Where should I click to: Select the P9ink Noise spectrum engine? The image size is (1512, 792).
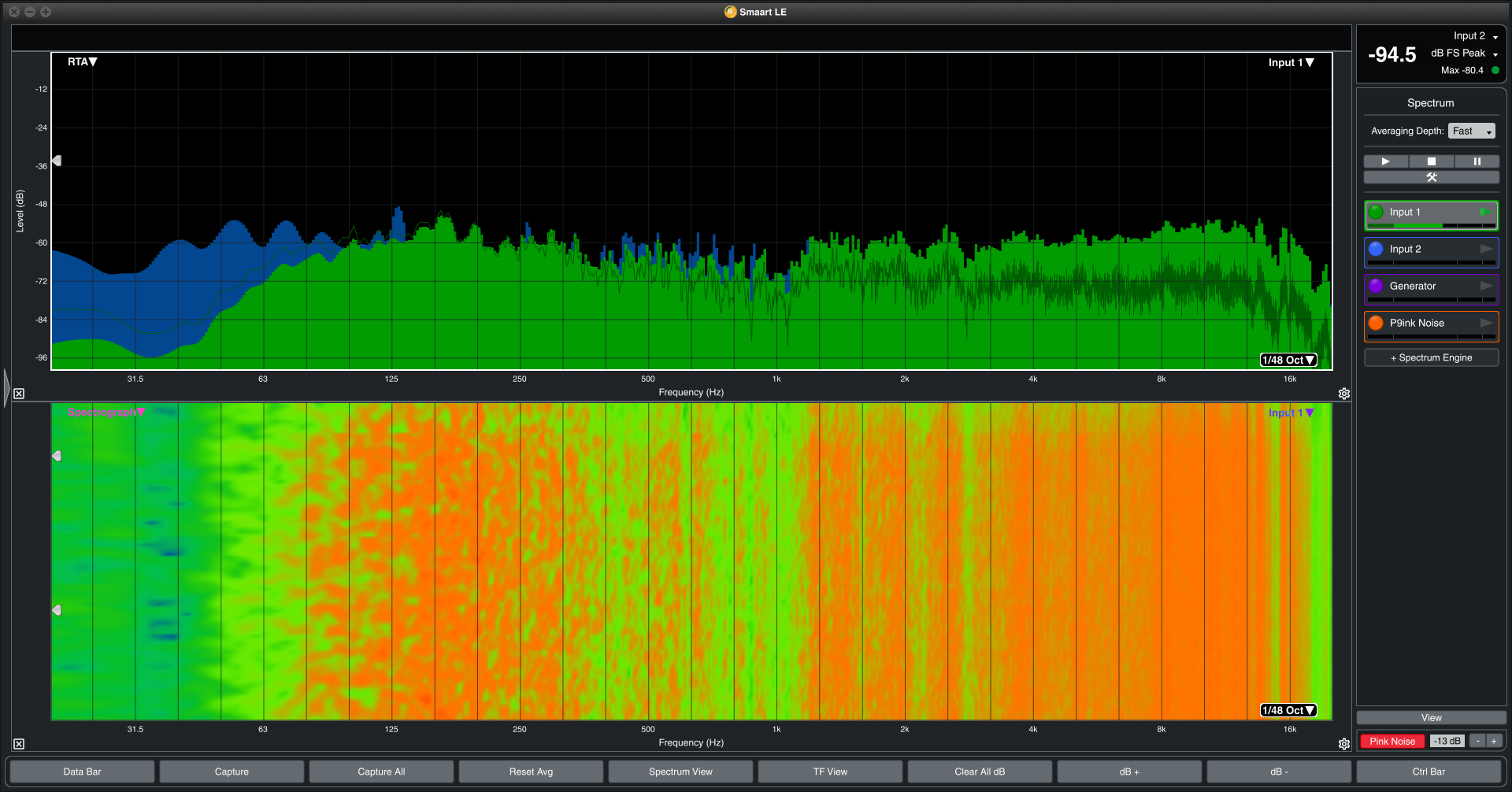click(1431, 327)
